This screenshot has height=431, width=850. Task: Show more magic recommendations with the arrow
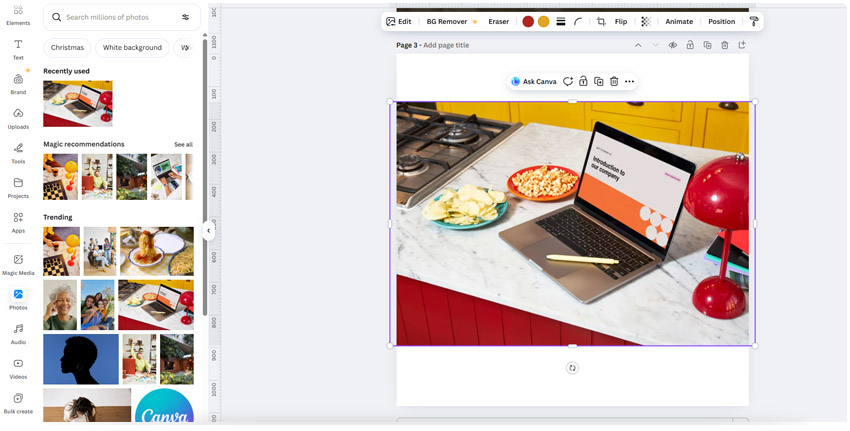(188, 177)
